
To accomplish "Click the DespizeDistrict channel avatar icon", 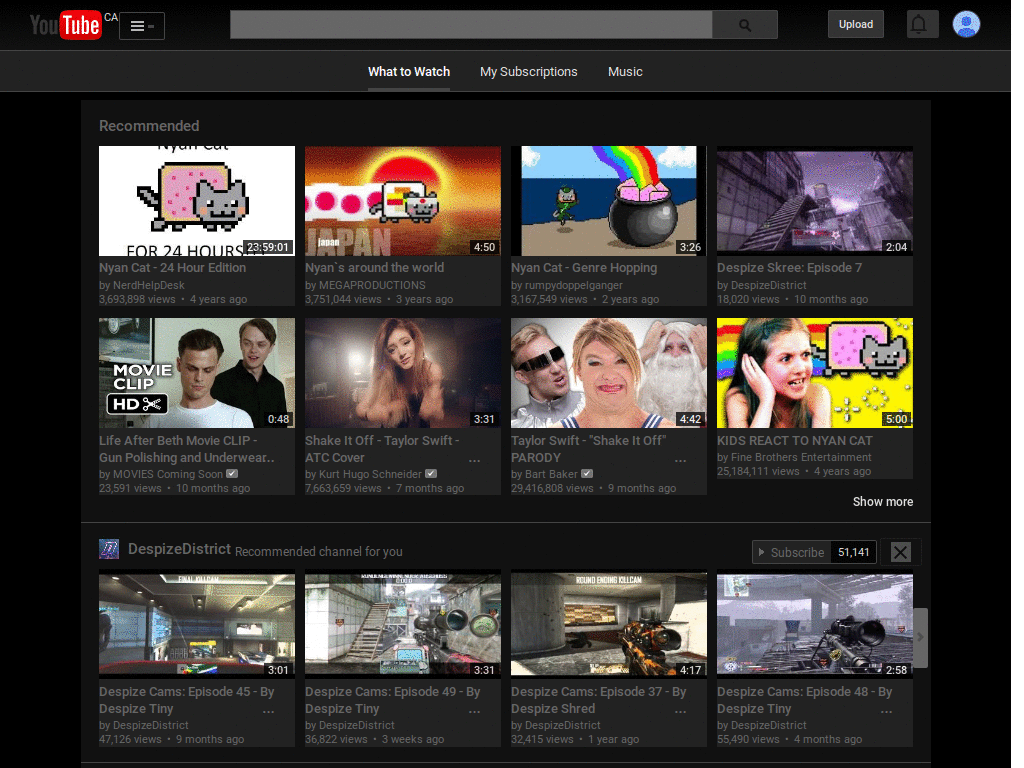I will point(109,549).
